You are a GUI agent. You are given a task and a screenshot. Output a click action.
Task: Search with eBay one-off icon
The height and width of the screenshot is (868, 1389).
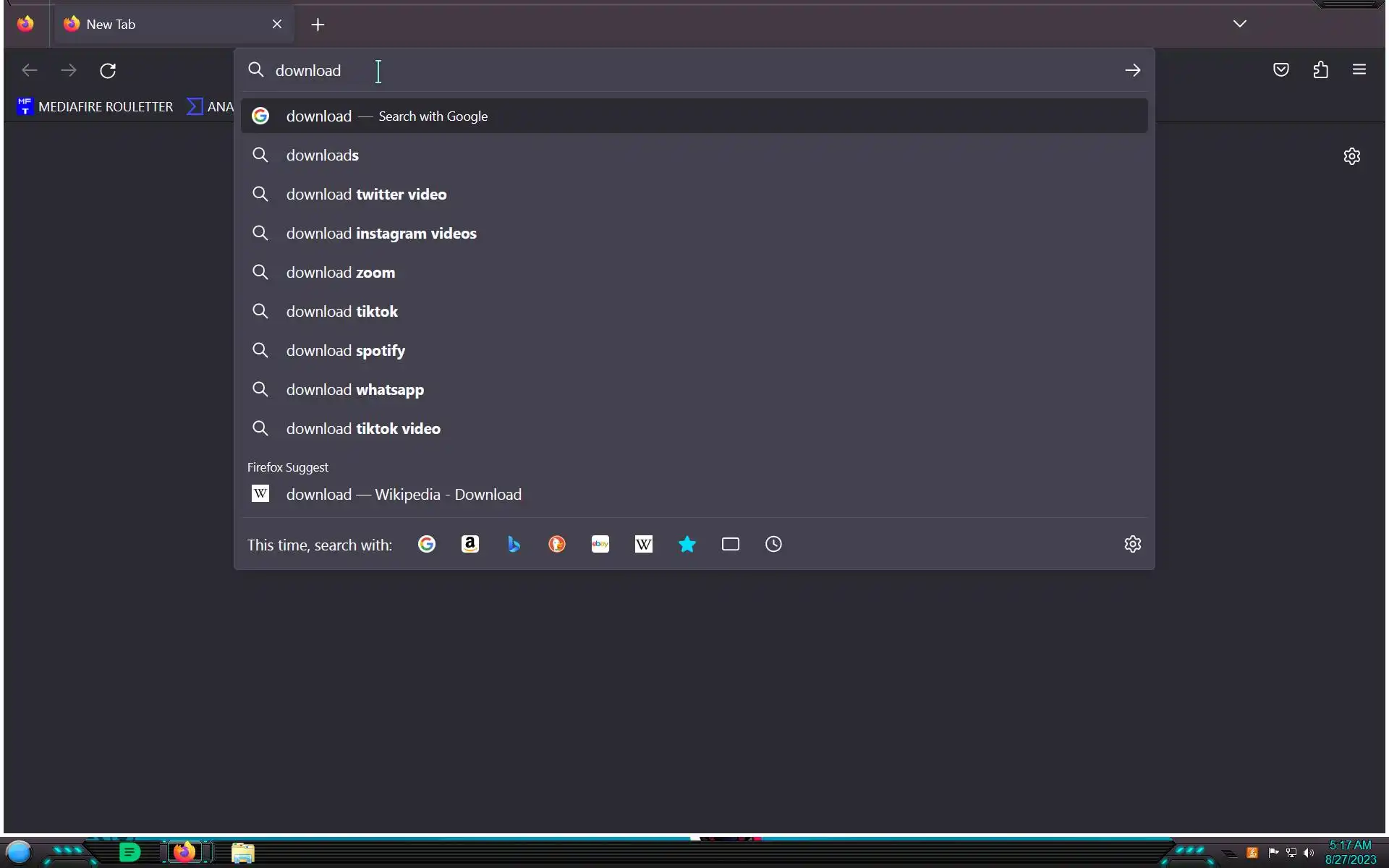click(600, 544)
